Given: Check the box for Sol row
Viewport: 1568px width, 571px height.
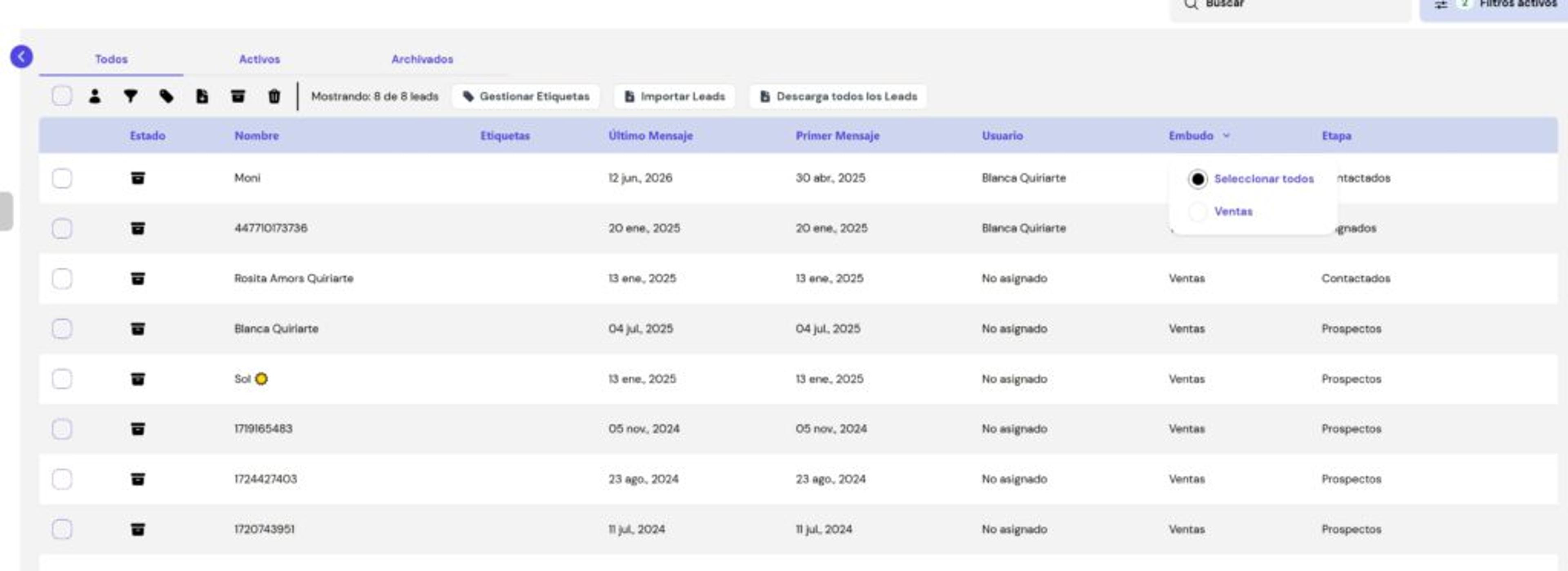Looking at the screenshot, I should click(62, 379).
